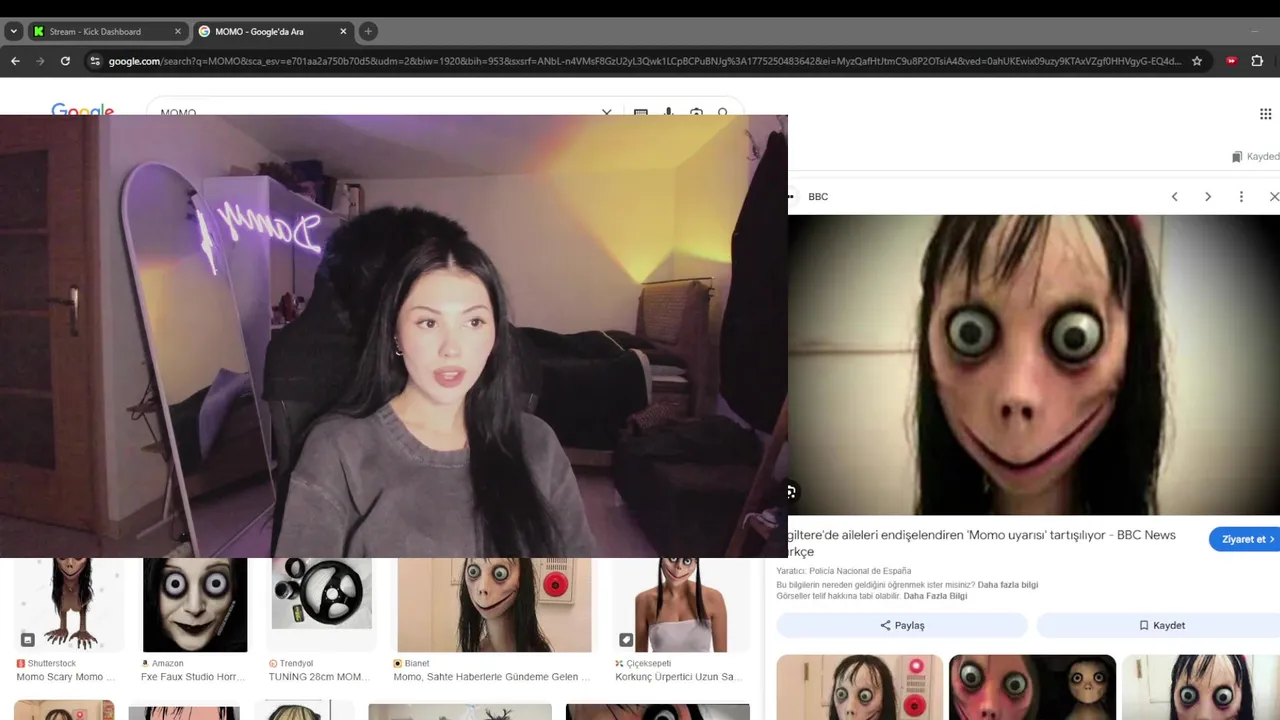Open the red extension icon
The height and width of the screenshot is (720, 1280).
tap(1231, 61)
